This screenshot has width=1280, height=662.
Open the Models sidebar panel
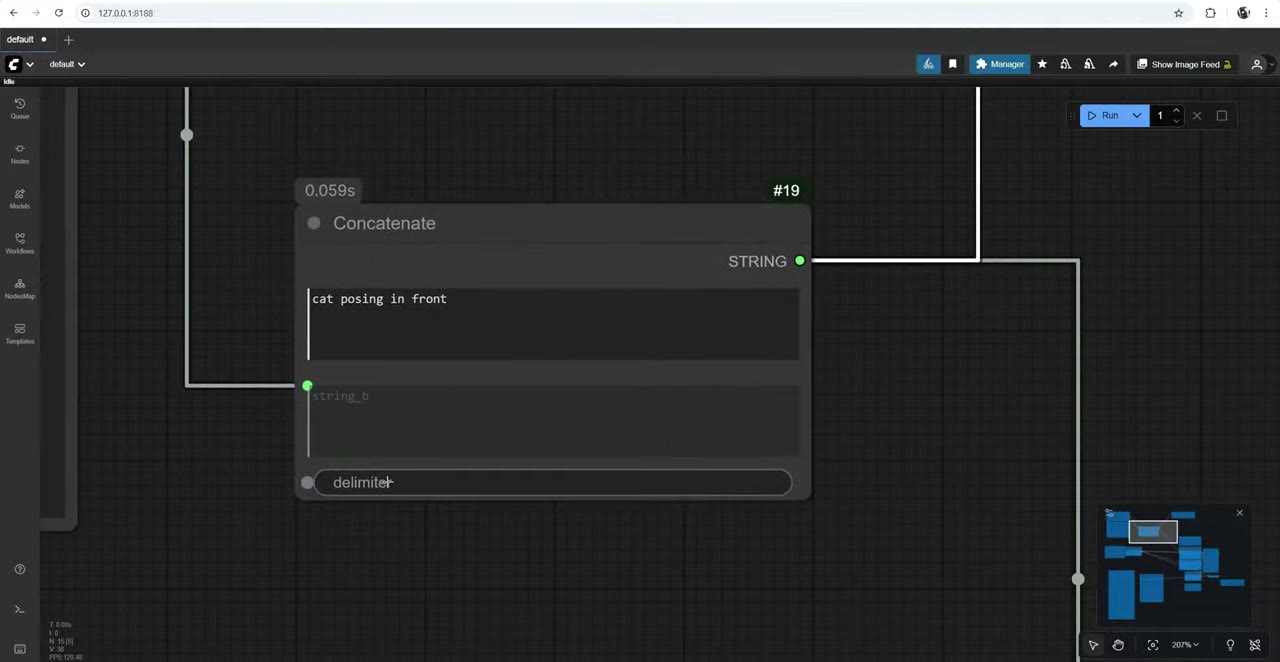point(19,198)
